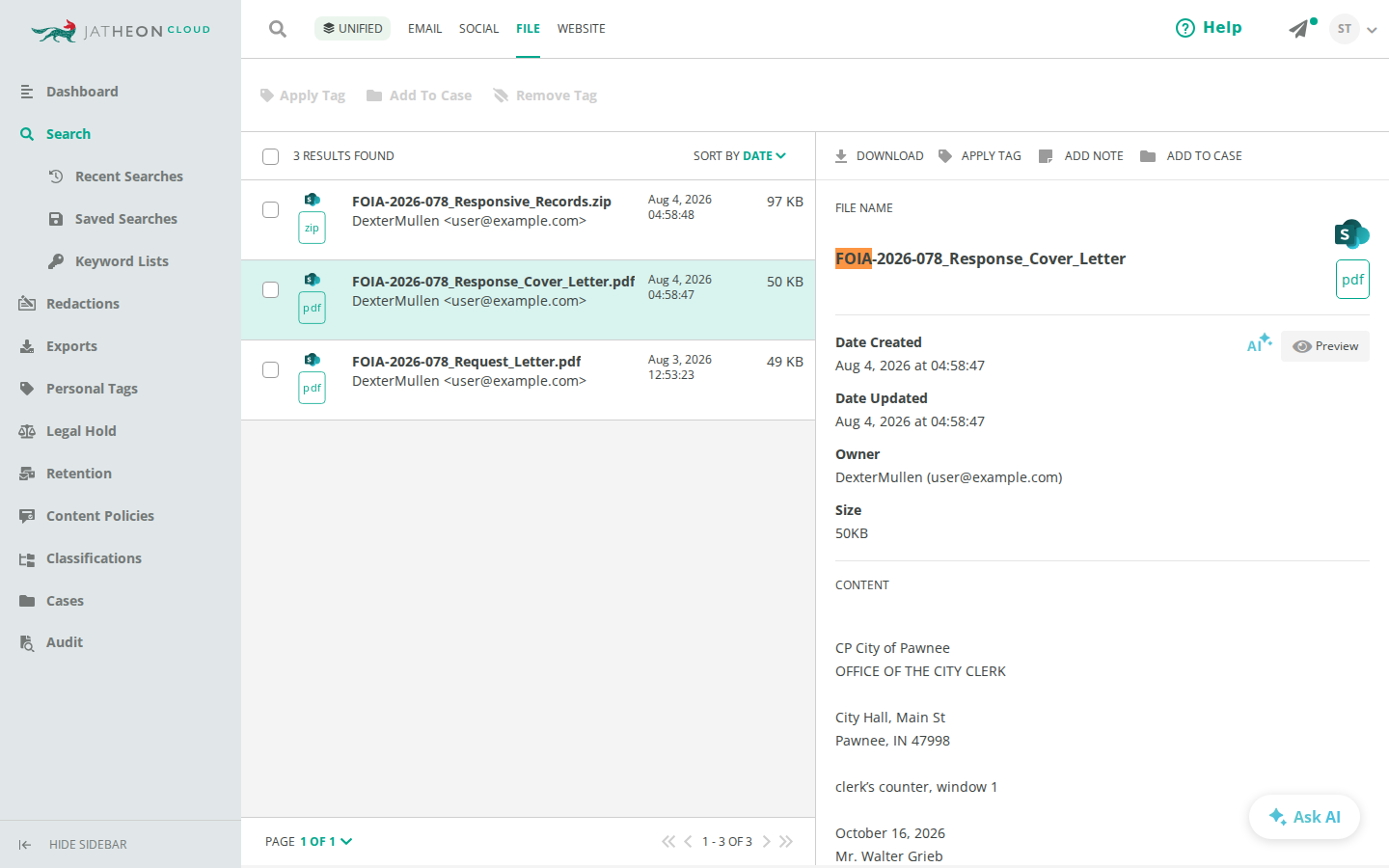
Task: Open the Search sidebar menu item
Action: pyautogui.click(x=68, y=134)
